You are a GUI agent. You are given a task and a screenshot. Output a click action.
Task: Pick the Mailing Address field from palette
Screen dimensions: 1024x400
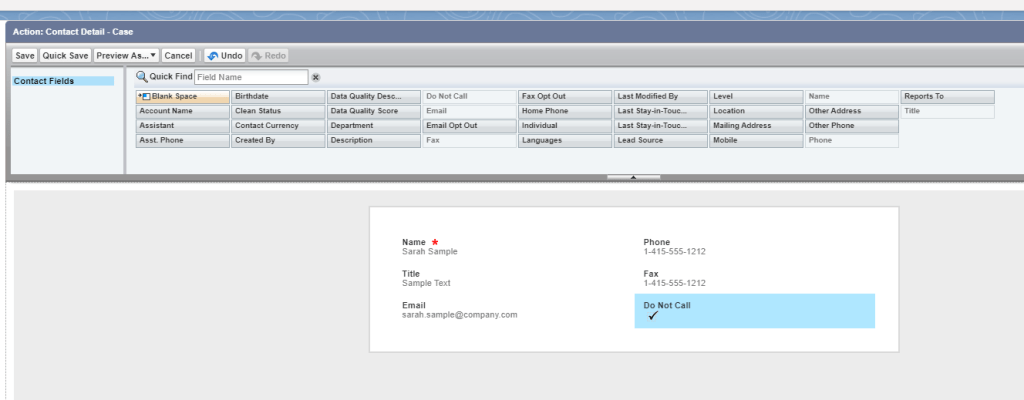click(x=756, y=126)
